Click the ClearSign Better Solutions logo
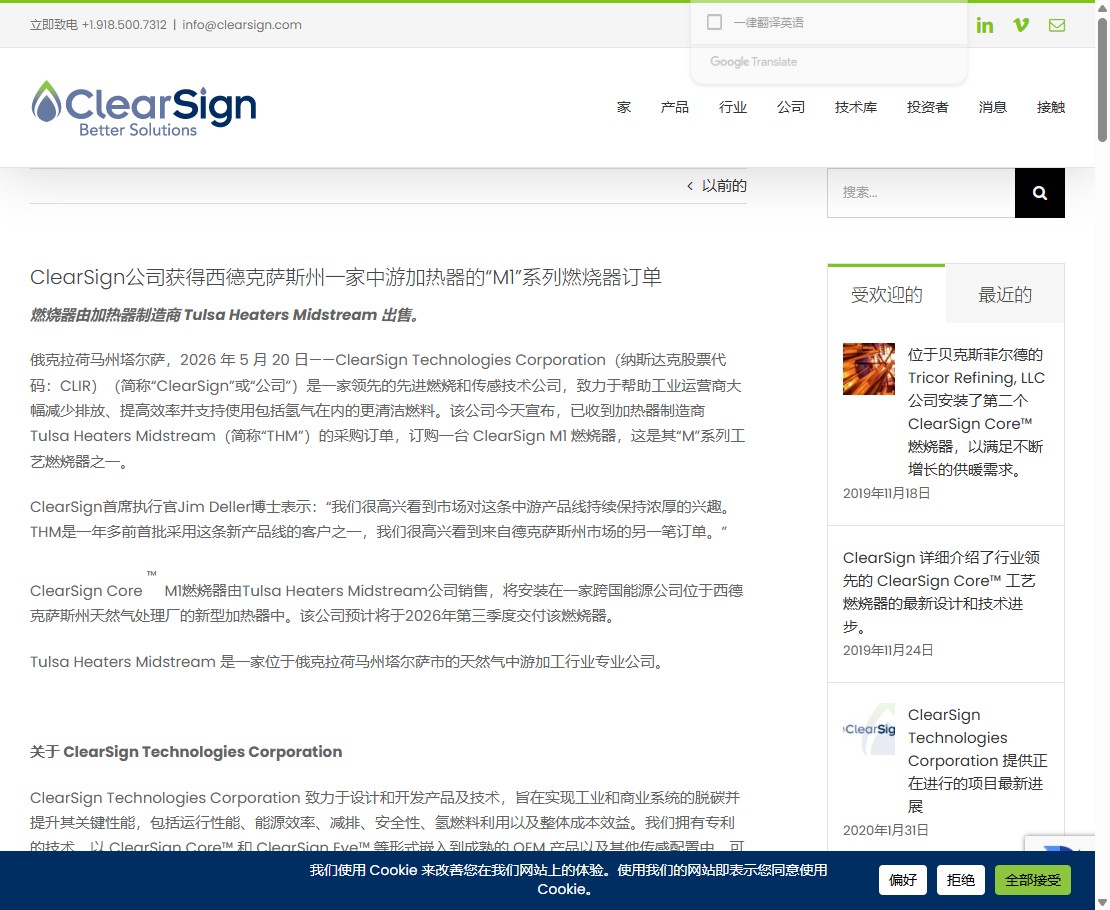The height and width of the screenshot is (910, 1110). click(x=144, y=108)
